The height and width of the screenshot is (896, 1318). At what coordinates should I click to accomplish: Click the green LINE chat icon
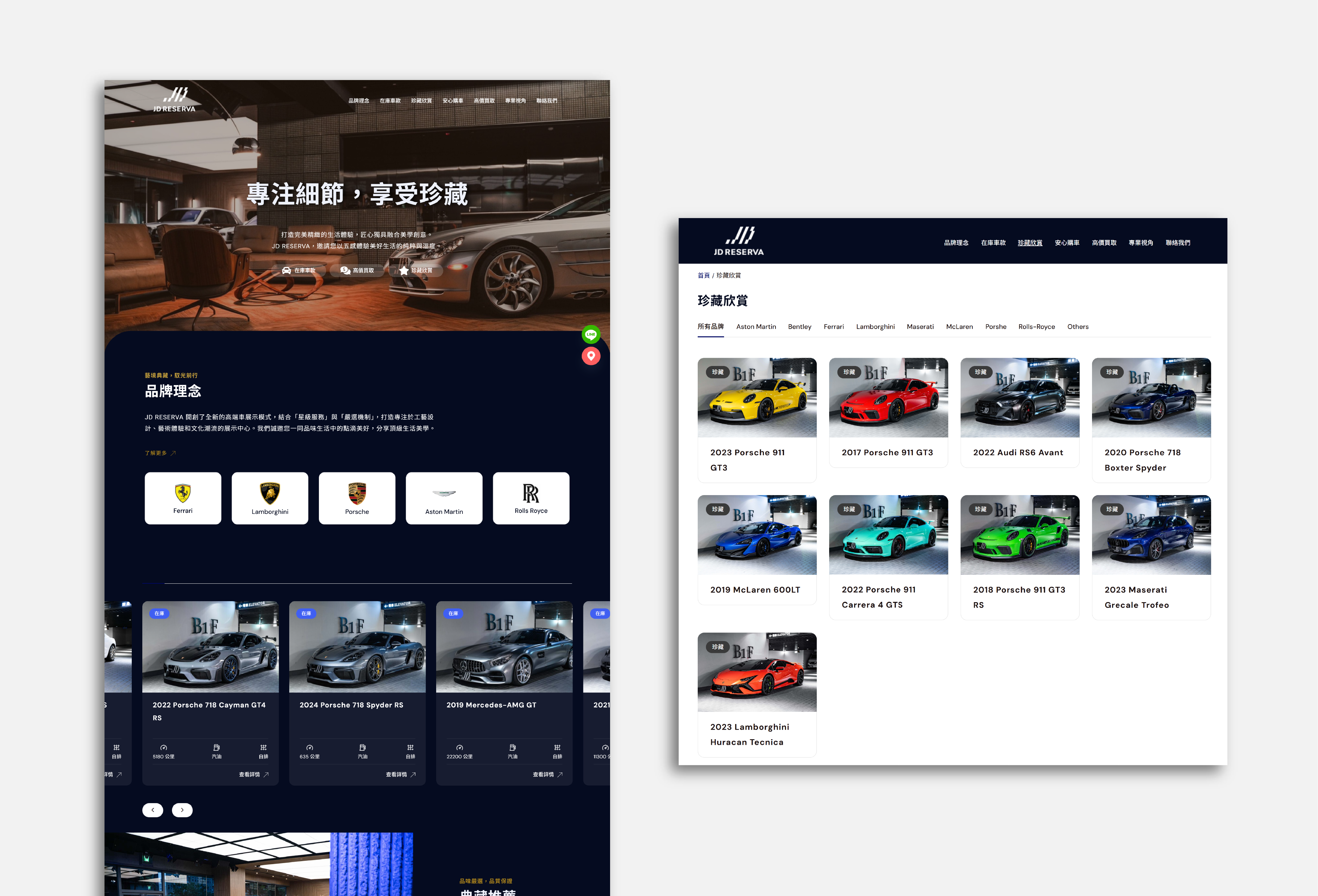point(591,334)
